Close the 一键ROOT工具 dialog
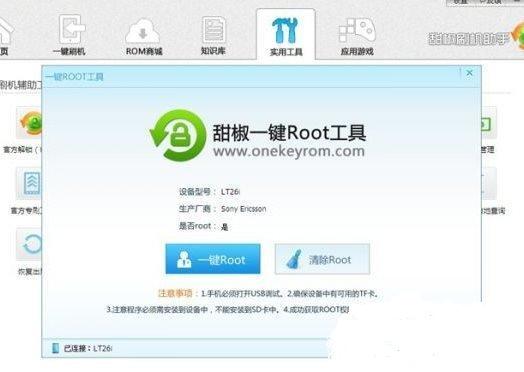The height and width of the screenshot is (372, 524). pos(470,73)
